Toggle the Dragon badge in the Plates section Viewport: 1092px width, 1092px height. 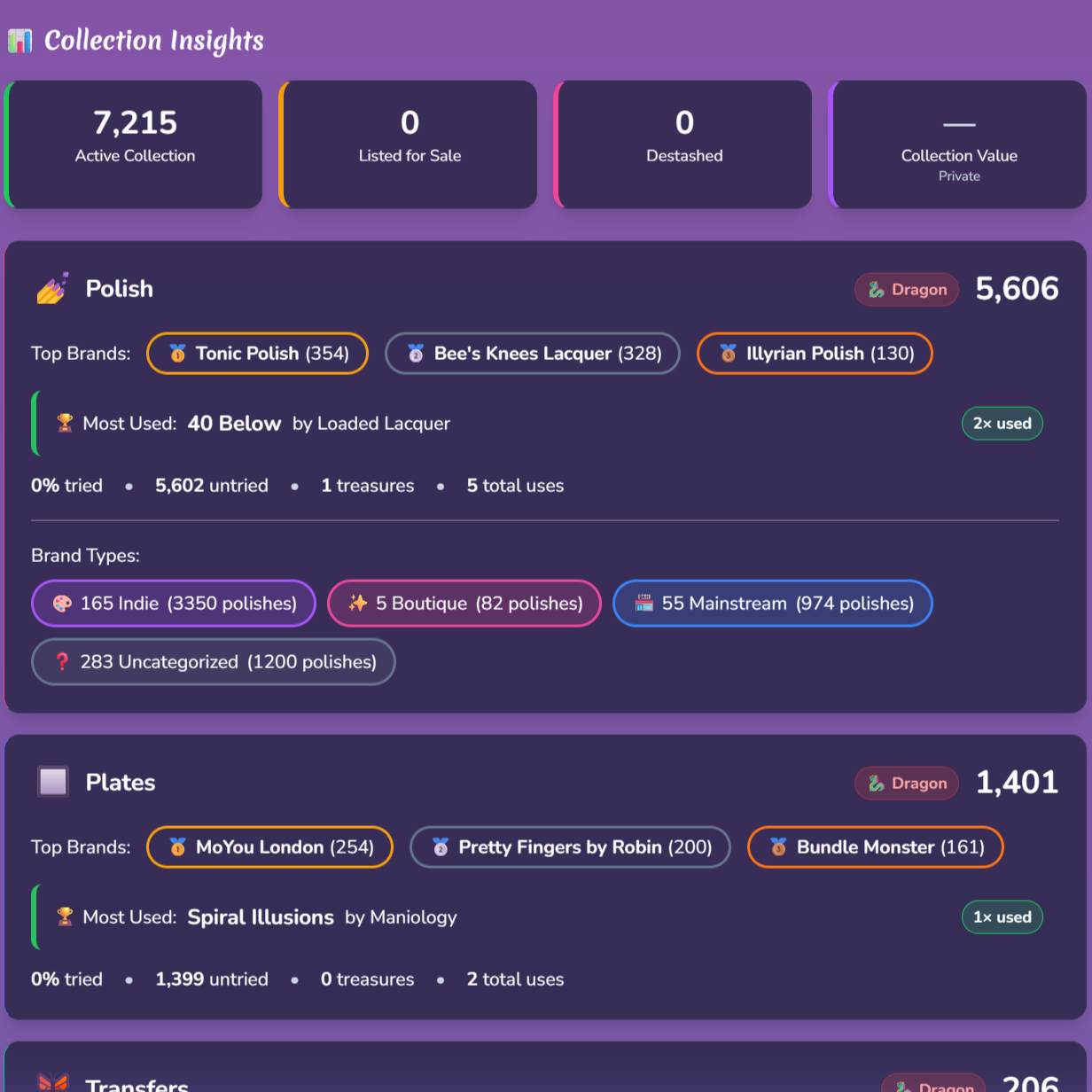pyautogui.click(x=906, y=783)
